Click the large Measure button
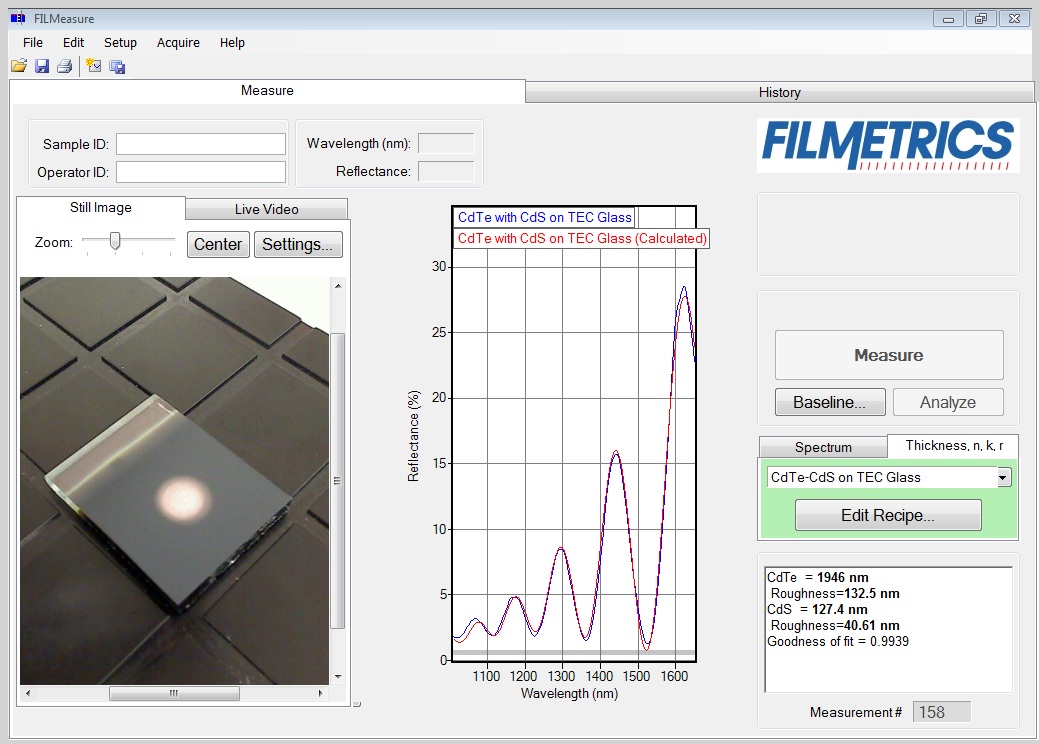 pyautogui.click(x=889, y=355)
